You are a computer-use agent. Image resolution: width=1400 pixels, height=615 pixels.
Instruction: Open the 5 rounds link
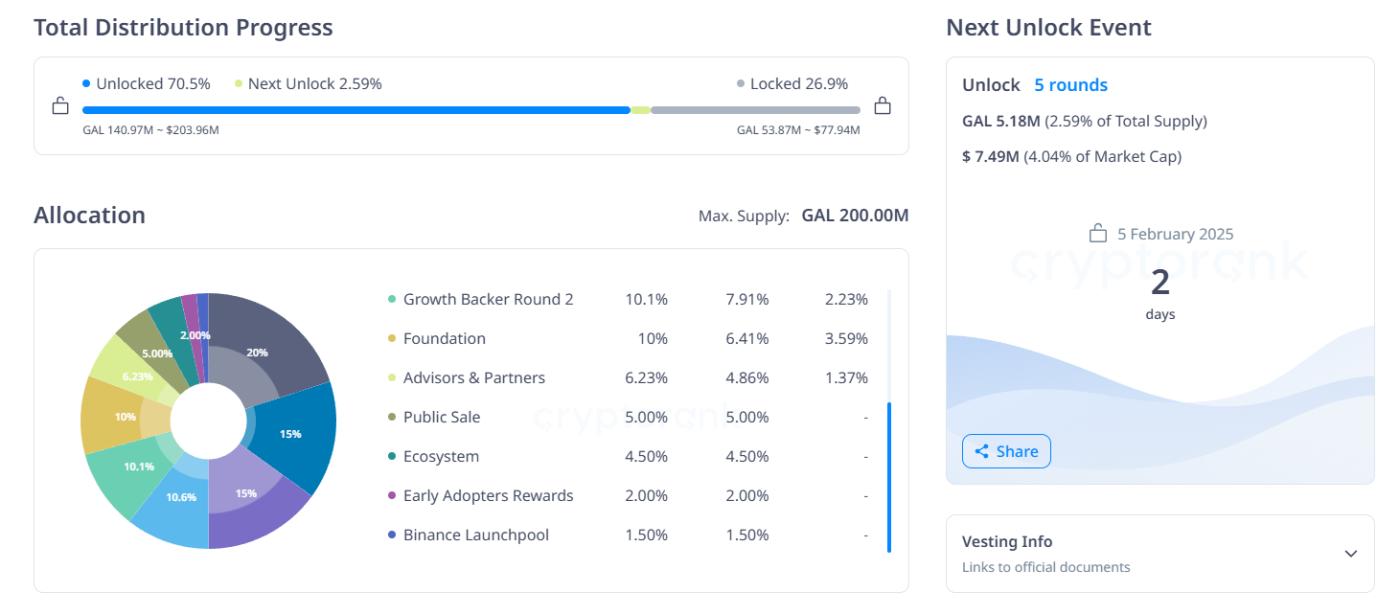[x=1071, y=85]
